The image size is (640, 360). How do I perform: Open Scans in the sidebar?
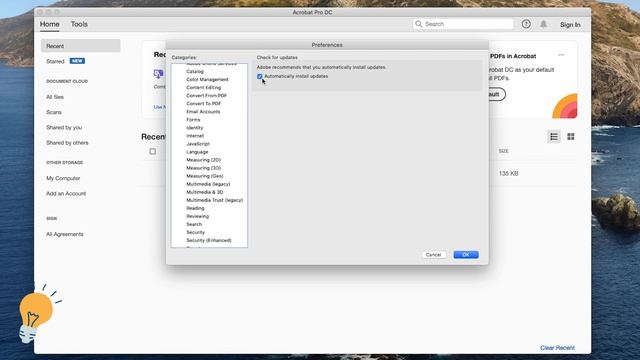pyautogui.click(x=54, y=112)
